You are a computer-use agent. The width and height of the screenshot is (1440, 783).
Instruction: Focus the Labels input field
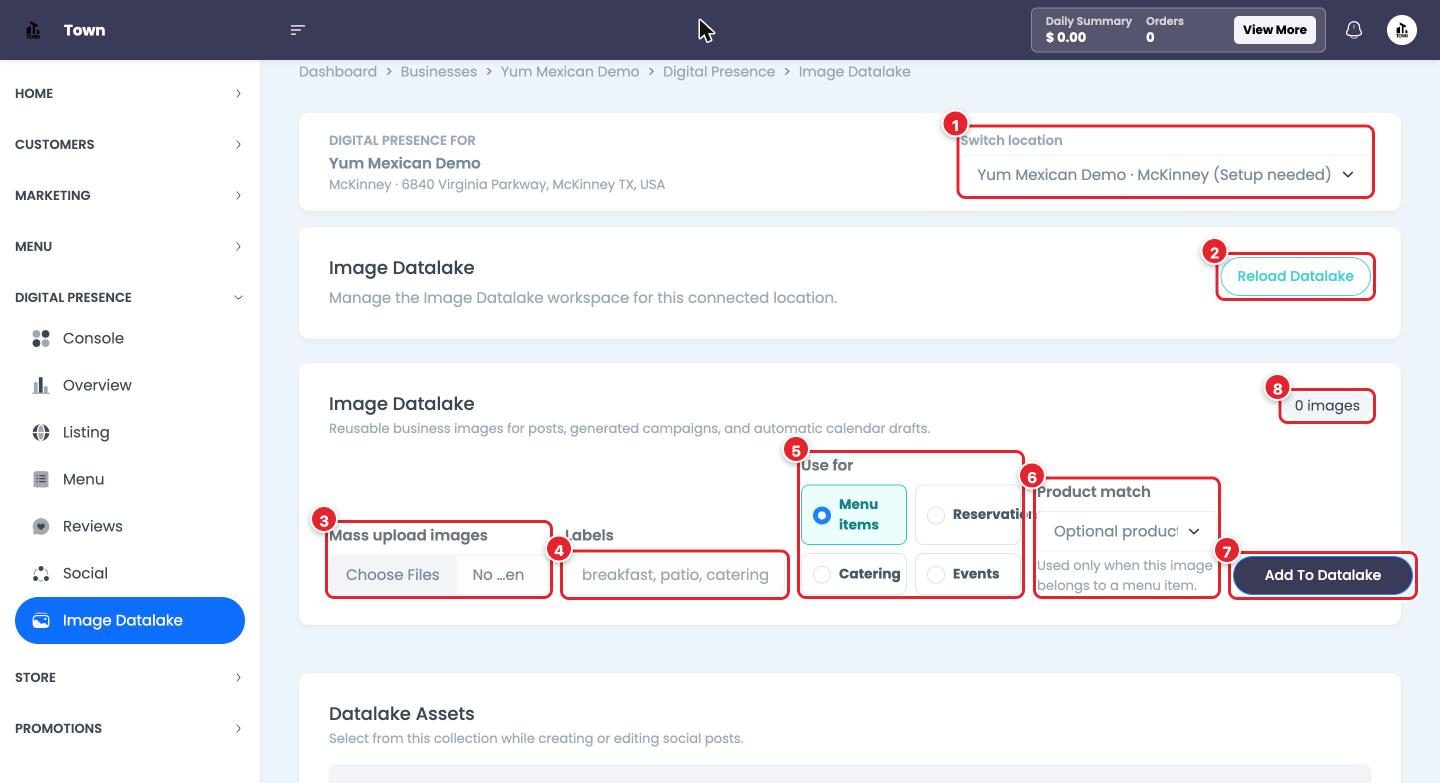(x=675, y=575)
